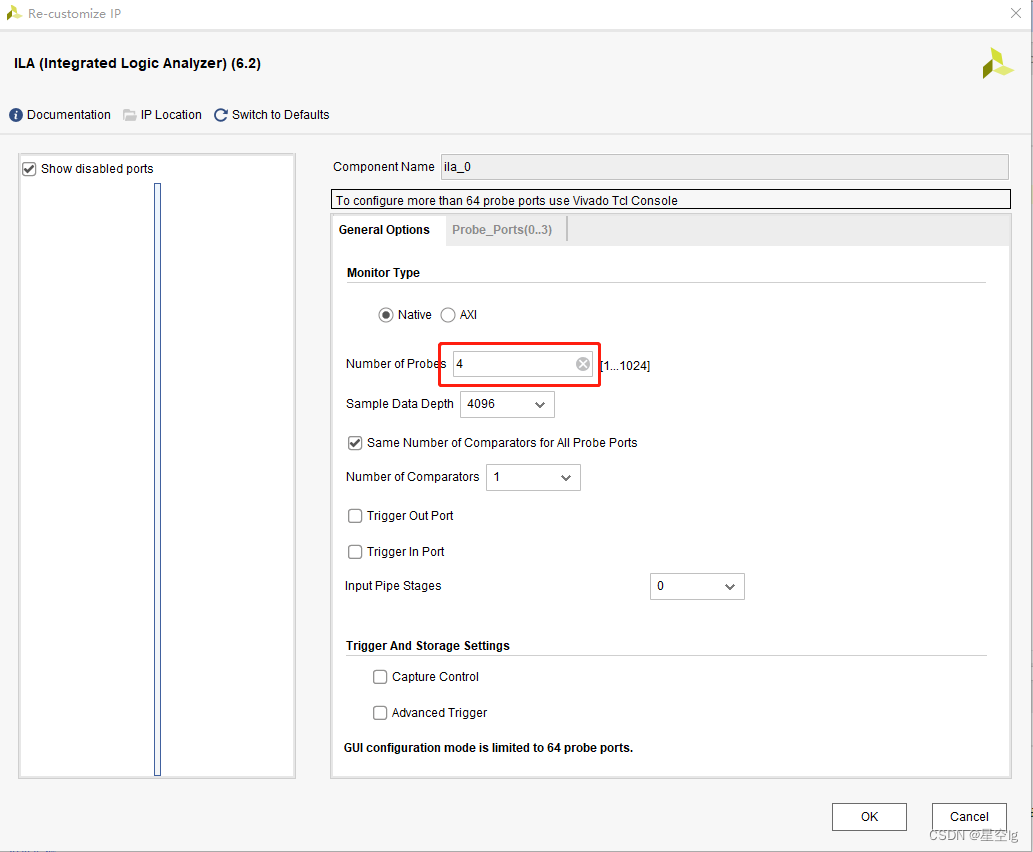Click the Component Name field ila_0
This screenshot has height=852, width=1033.
[x=725, y=167]
